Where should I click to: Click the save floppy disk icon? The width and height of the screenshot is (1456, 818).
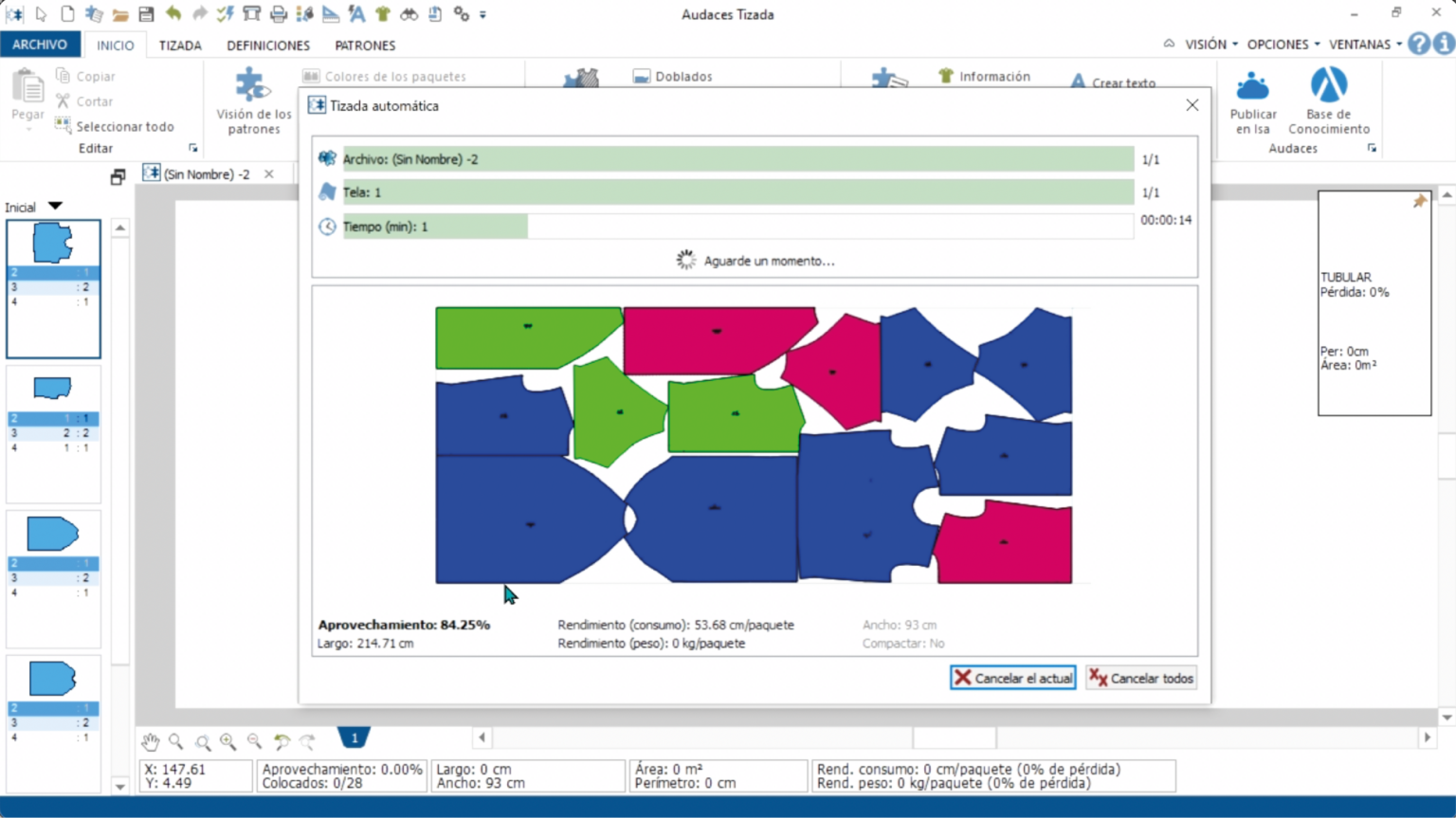pos(146,14)
